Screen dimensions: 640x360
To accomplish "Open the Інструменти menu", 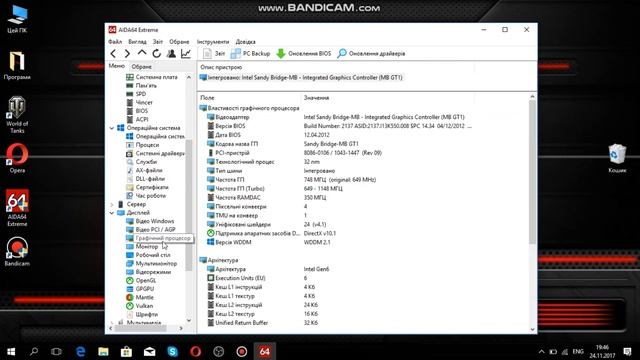I will click(x=213, y=42).
